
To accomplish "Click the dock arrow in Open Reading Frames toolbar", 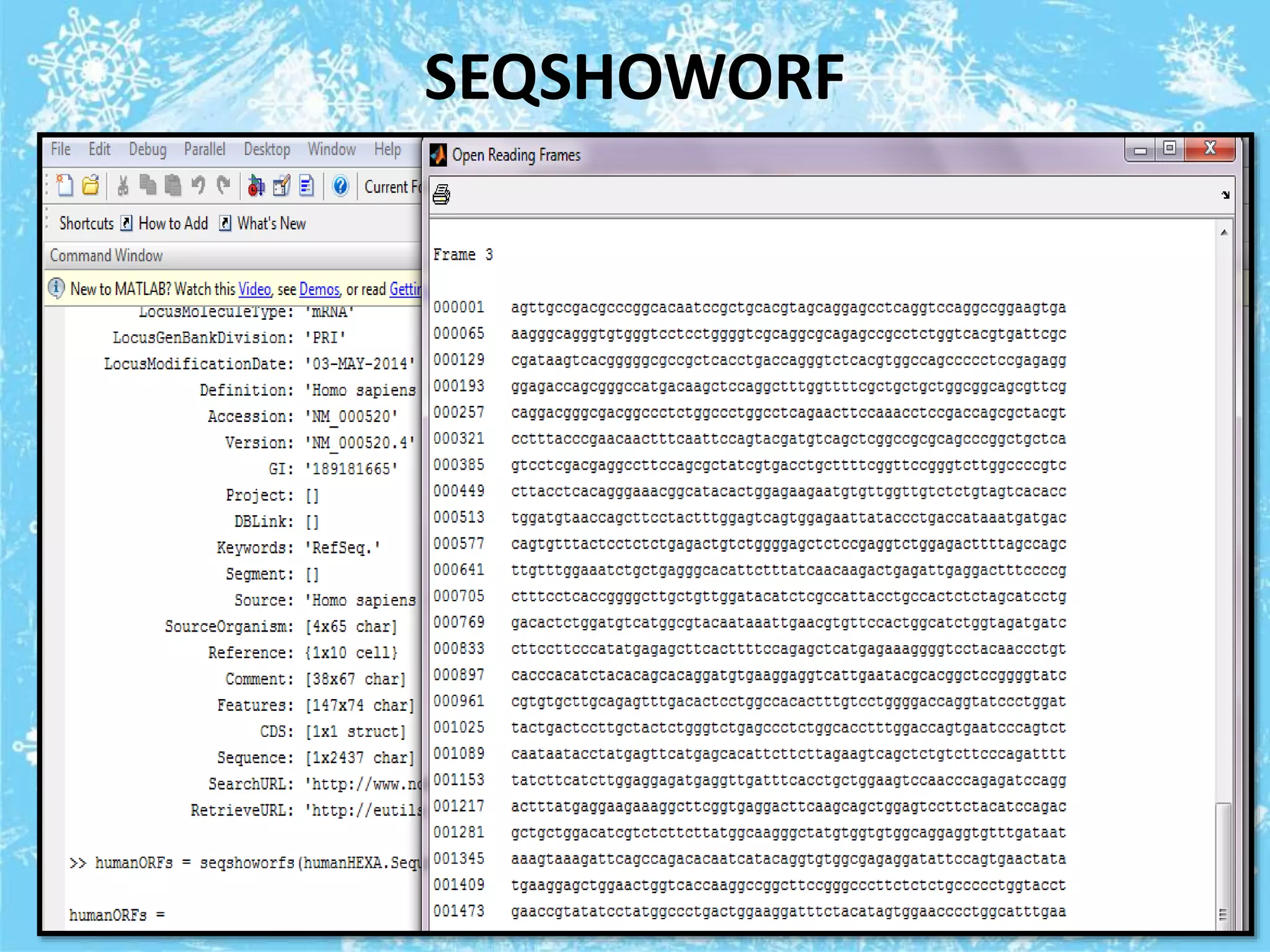I will 1225,195.
